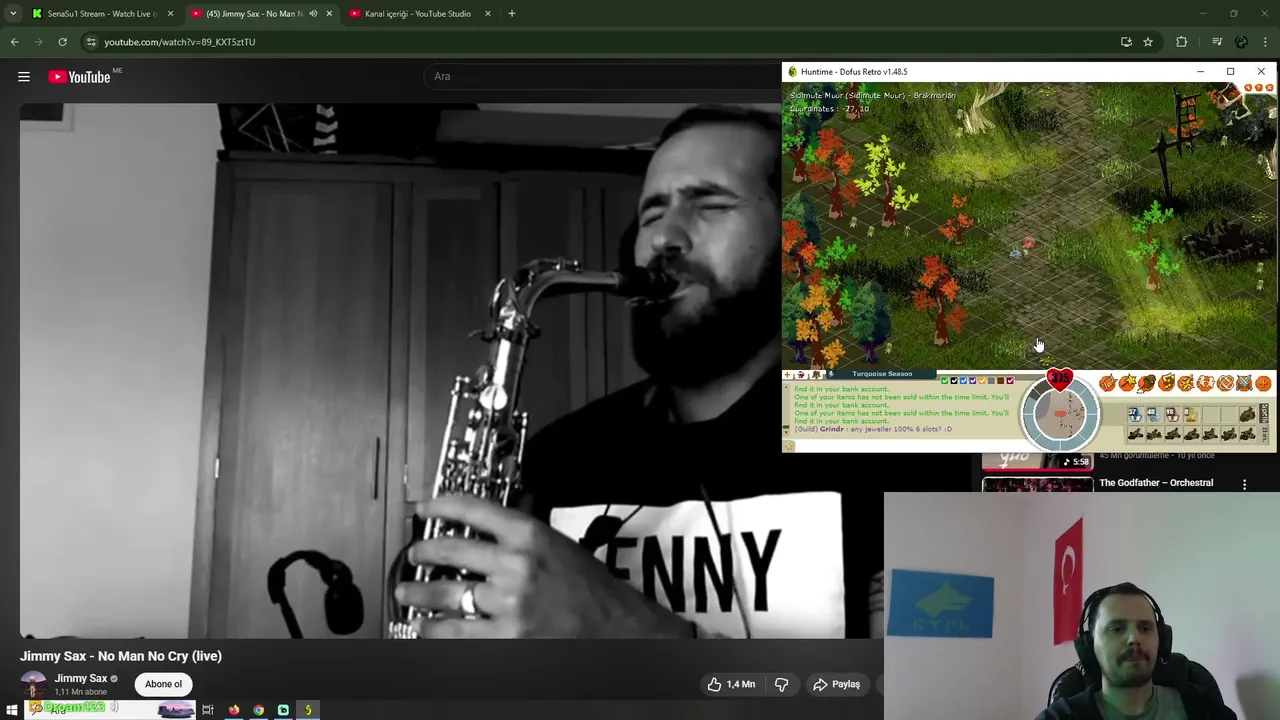Viewport: 1280px width, 720px height.
Task: Click the orange plus menu icon in Dofus
Action: [x=1264, y=383]
